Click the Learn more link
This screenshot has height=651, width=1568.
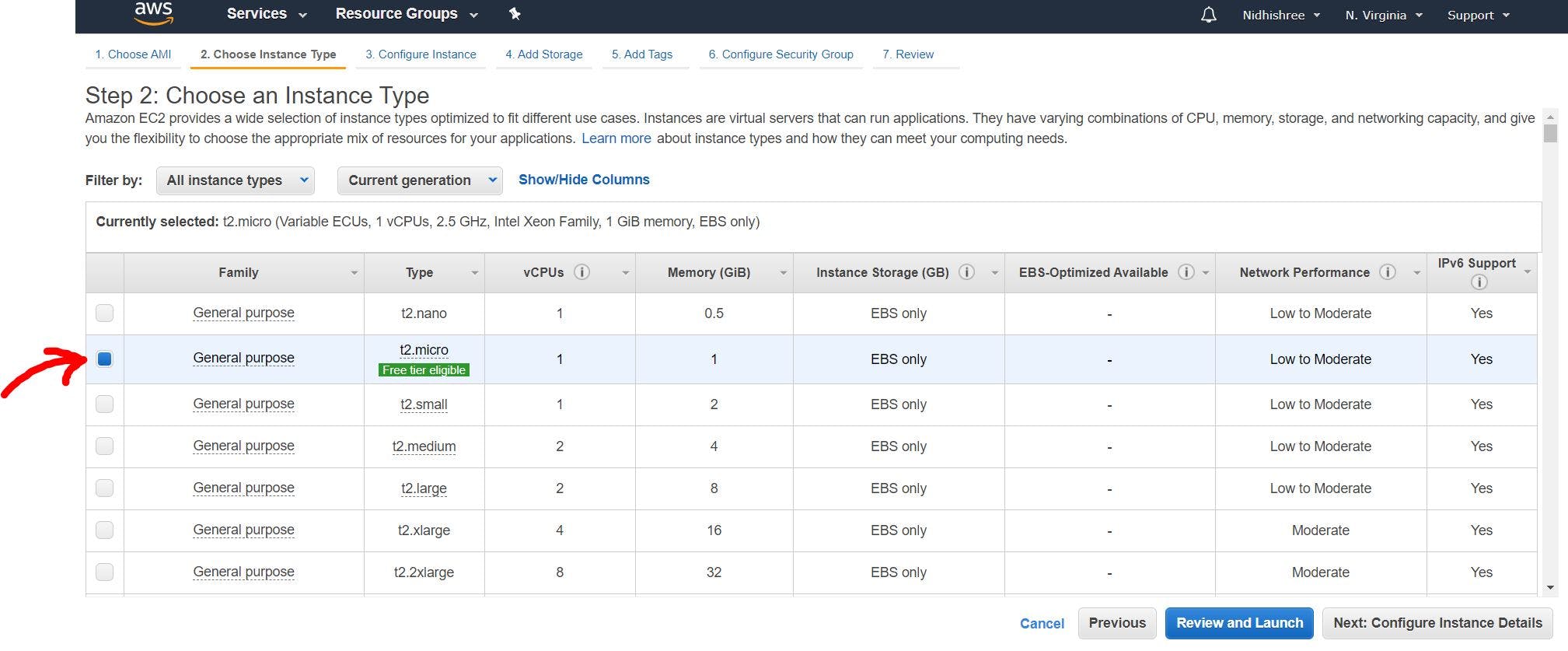616,138
